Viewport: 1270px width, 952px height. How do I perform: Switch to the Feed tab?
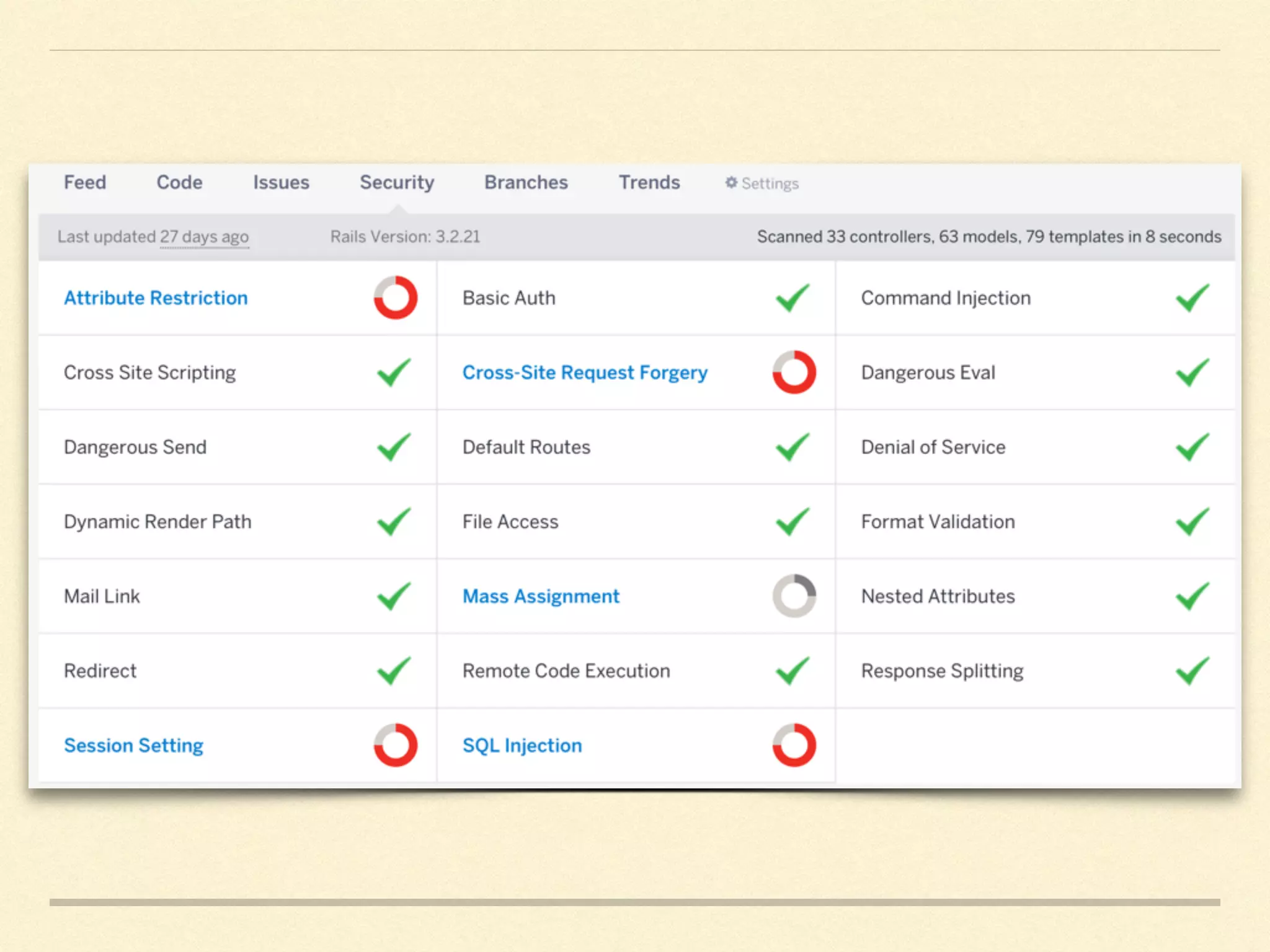coord(85,182)
